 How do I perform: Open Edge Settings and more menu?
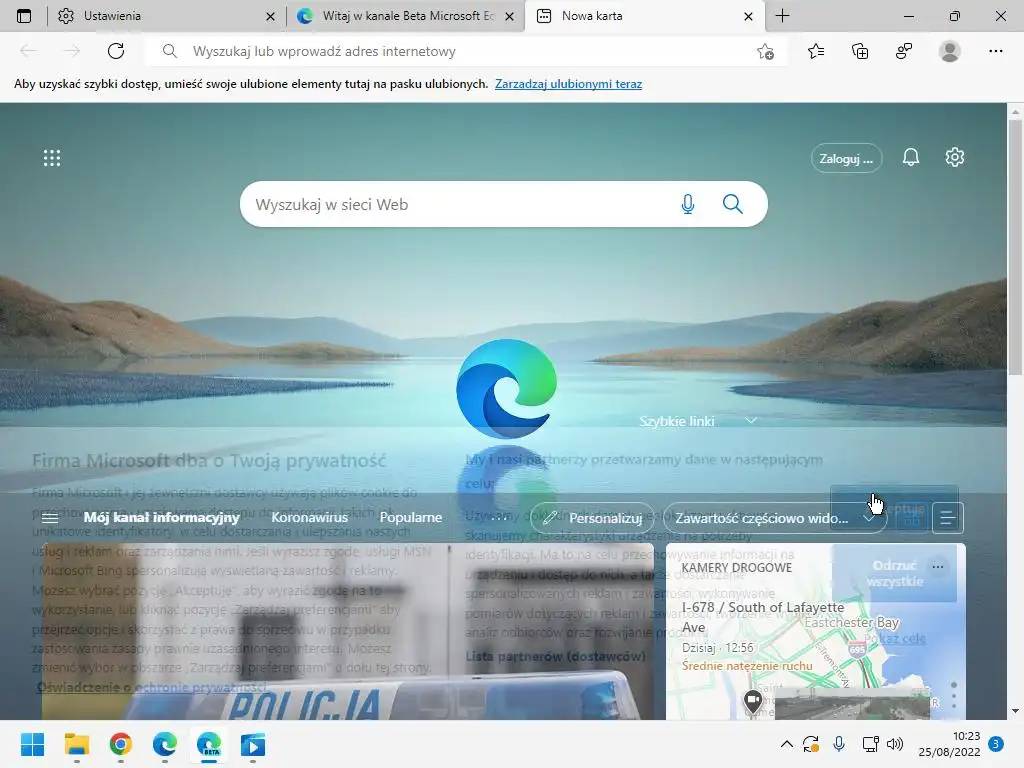995,51
